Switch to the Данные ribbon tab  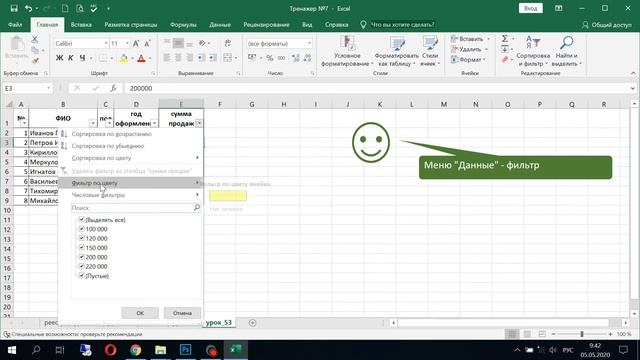point(220,24)
